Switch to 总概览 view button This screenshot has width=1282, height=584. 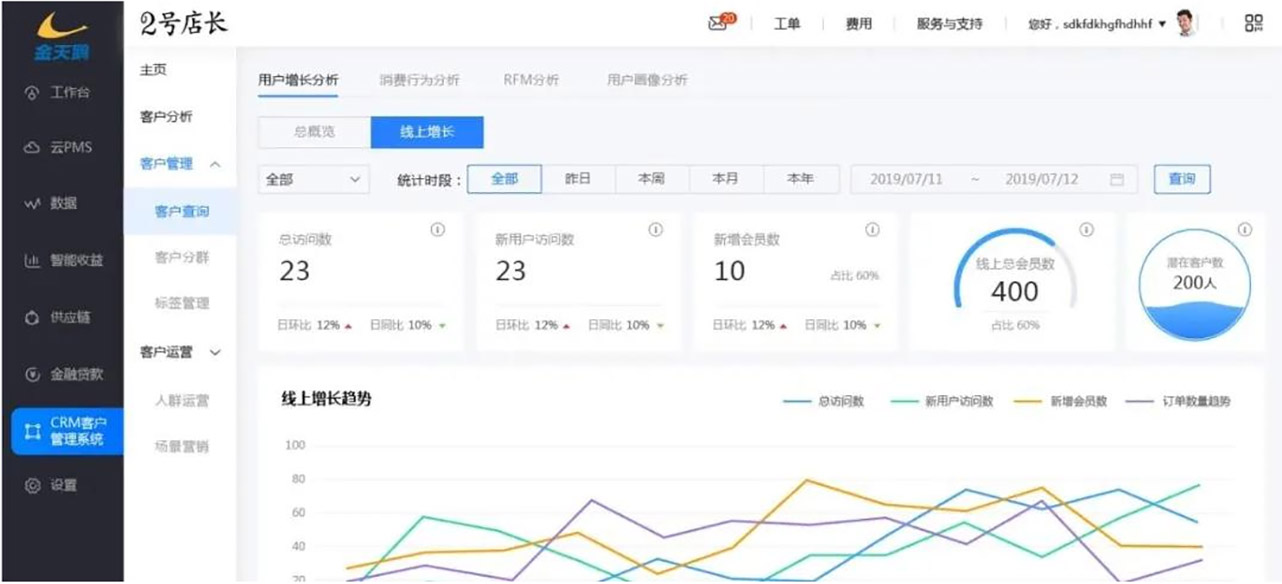pyautogui.click(x=314, y=132)
